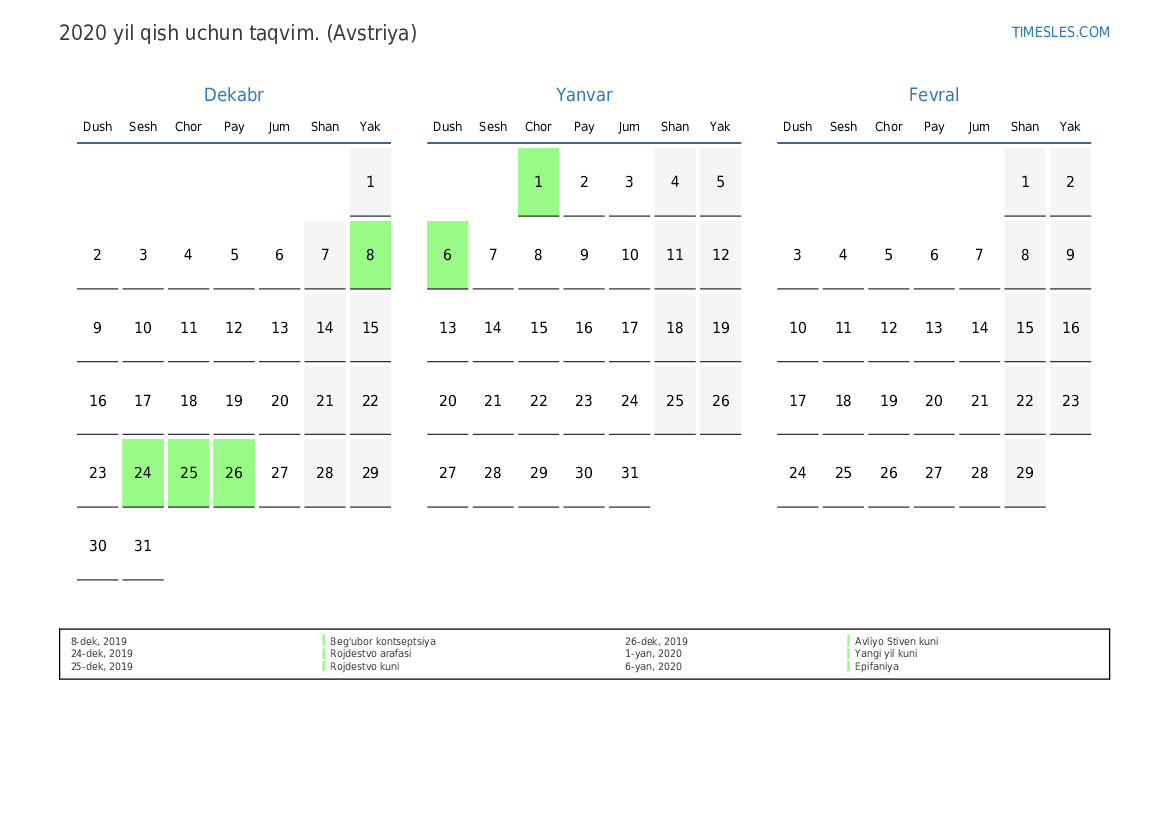
Task: Click the Avliyo Stiven kuni legend entry
Action: point(896,642)
